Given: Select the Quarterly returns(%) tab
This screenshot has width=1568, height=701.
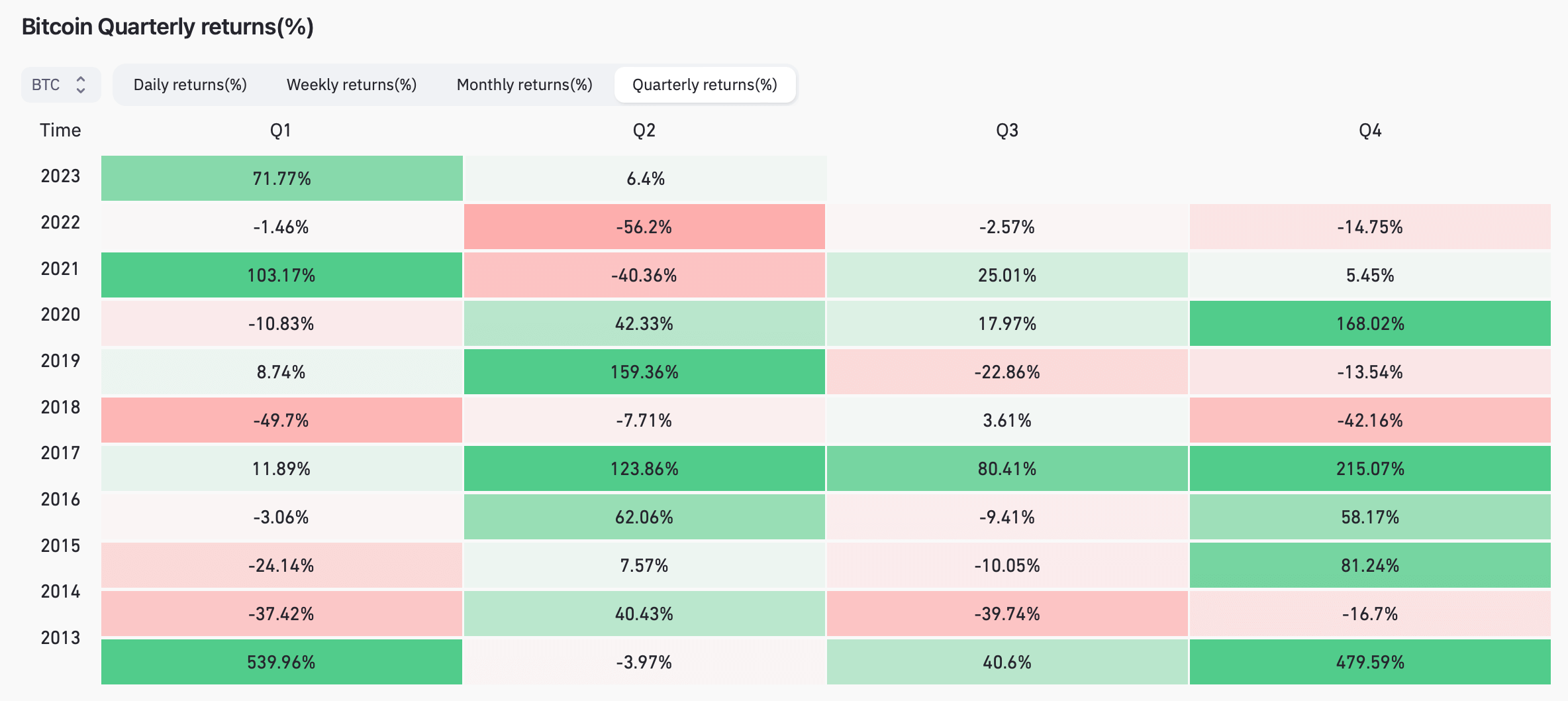Looking at the screenshot, I should [x=705, y=85].
